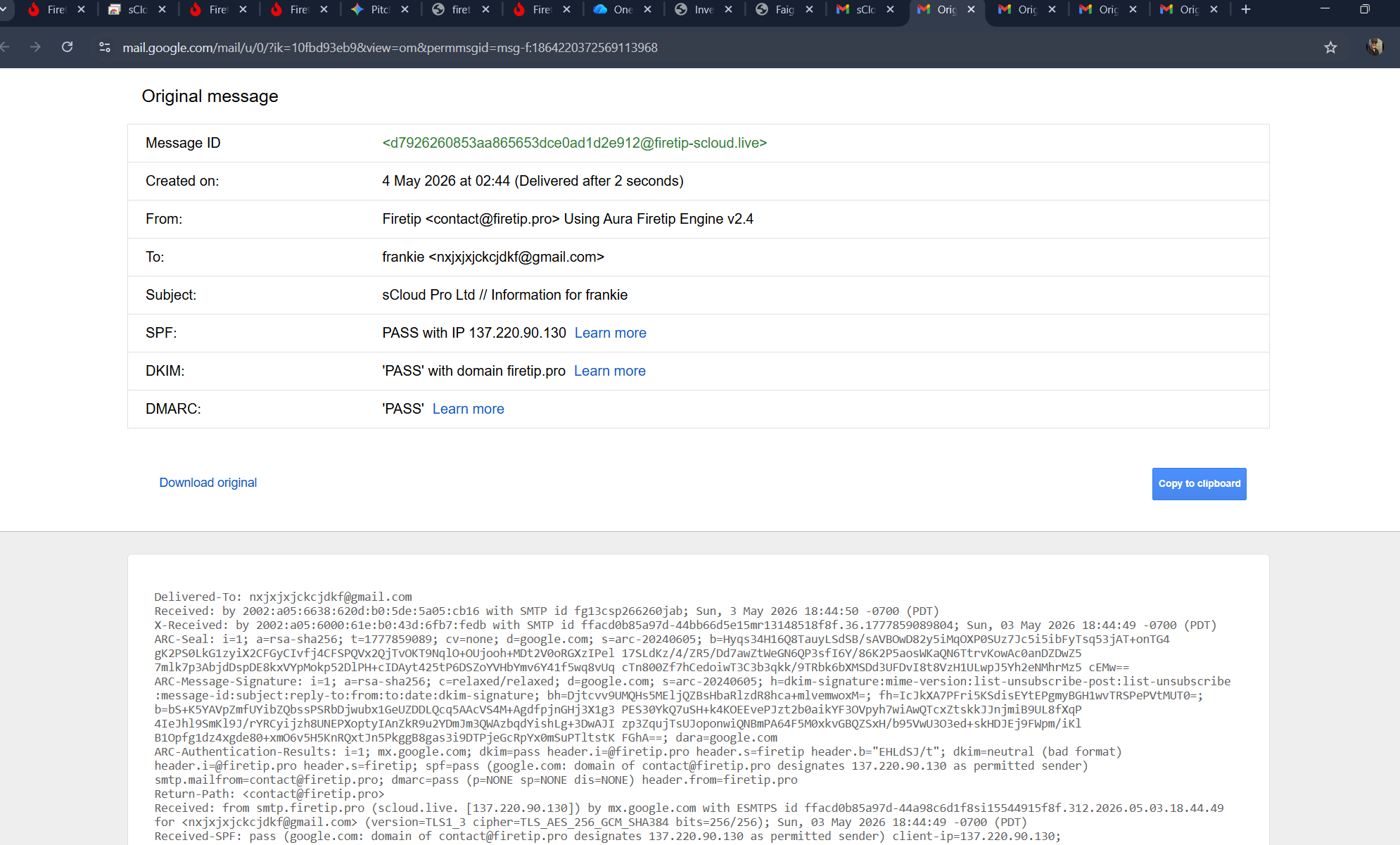Click the Return-Path header line

[x=269, y=794]
